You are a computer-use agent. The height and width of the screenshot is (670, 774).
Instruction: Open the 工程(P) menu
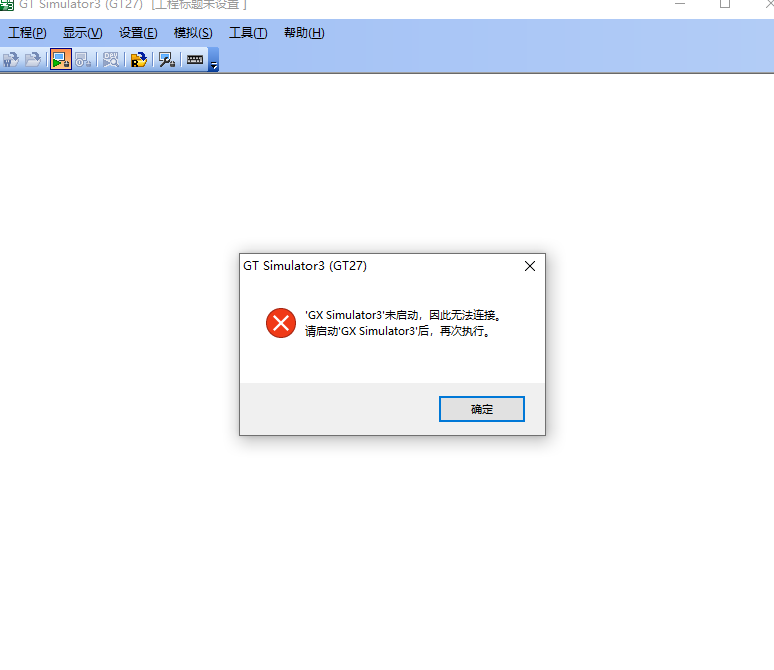click(27, 33)
